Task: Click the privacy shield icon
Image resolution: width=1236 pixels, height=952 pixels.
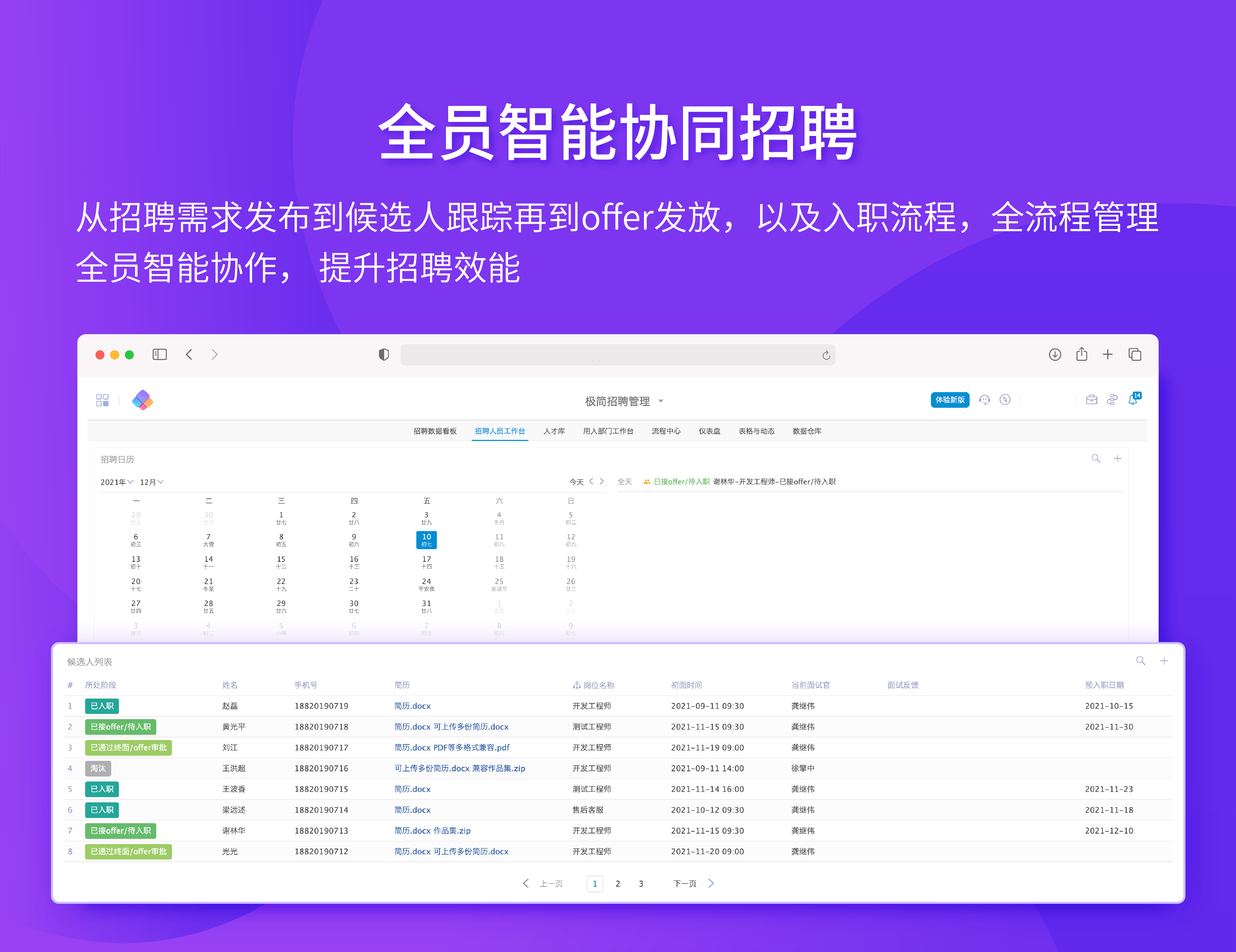Action: (x=384, y=354)
